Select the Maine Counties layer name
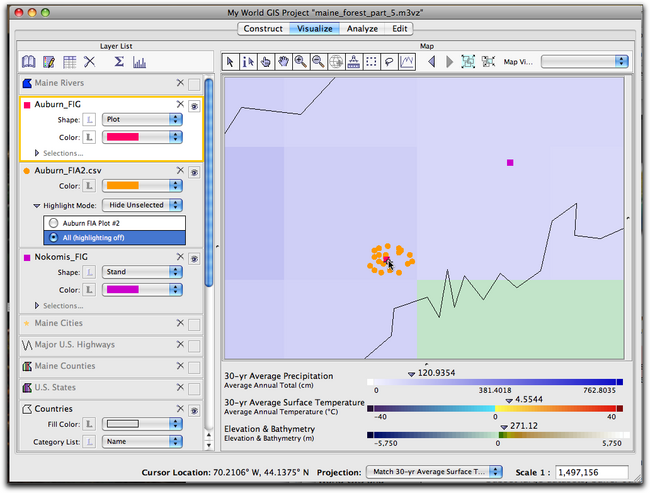This screenshot has width=650, height=493. point(65,366)
